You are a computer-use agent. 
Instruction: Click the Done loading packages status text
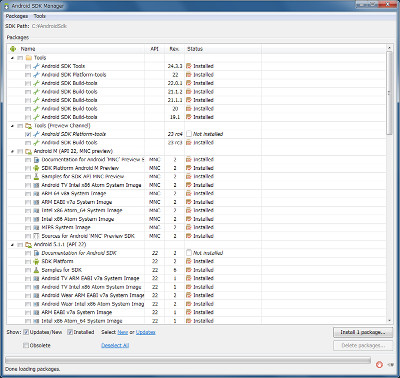[x=33, y=369]
